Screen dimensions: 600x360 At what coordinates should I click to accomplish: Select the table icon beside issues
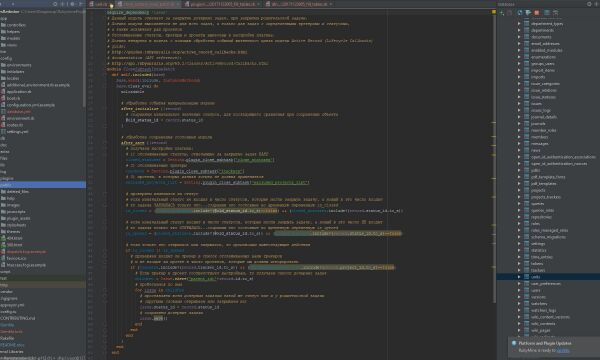click(x=527, y=103)
